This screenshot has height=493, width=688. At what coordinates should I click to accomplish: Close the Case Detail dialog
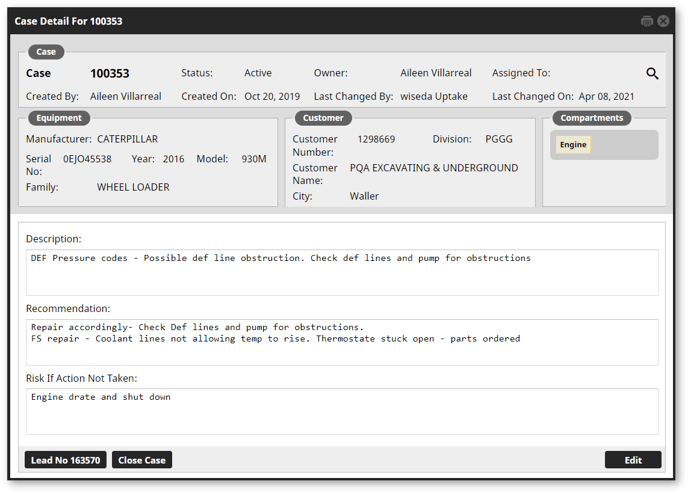coord(663,21)
